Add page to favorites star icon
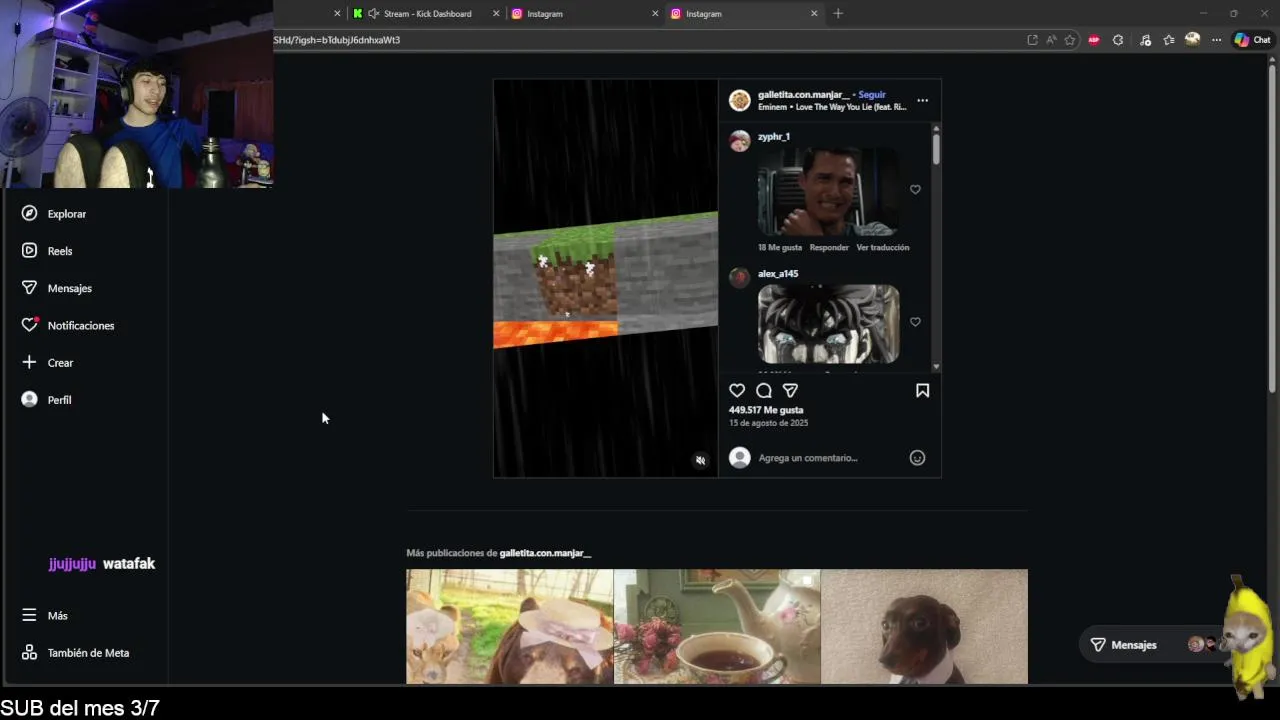The image size is (1280, 720). click(x=1070, y=40)
